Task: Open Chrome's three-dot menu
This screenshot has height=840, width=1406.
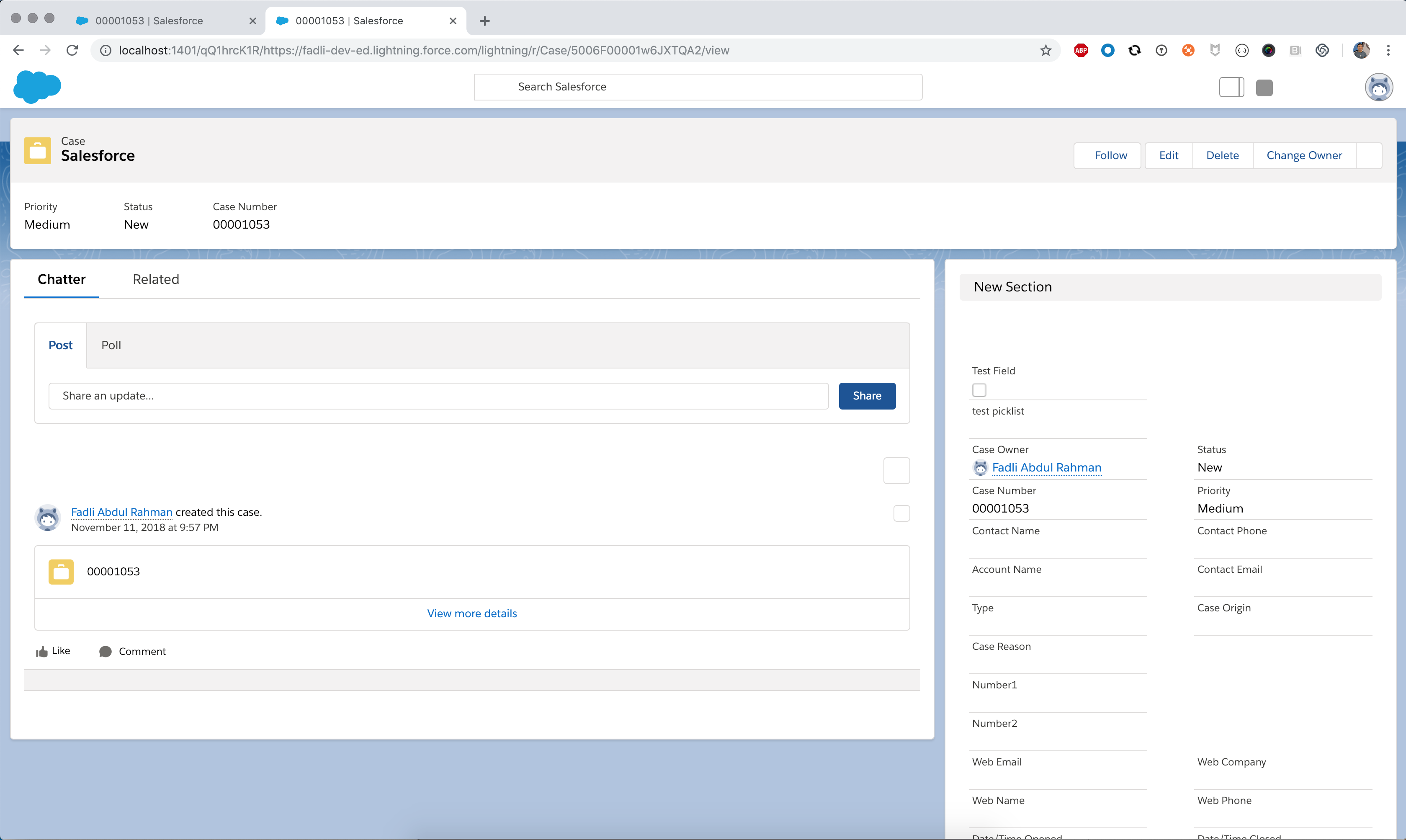Action: coord(1388,50)
